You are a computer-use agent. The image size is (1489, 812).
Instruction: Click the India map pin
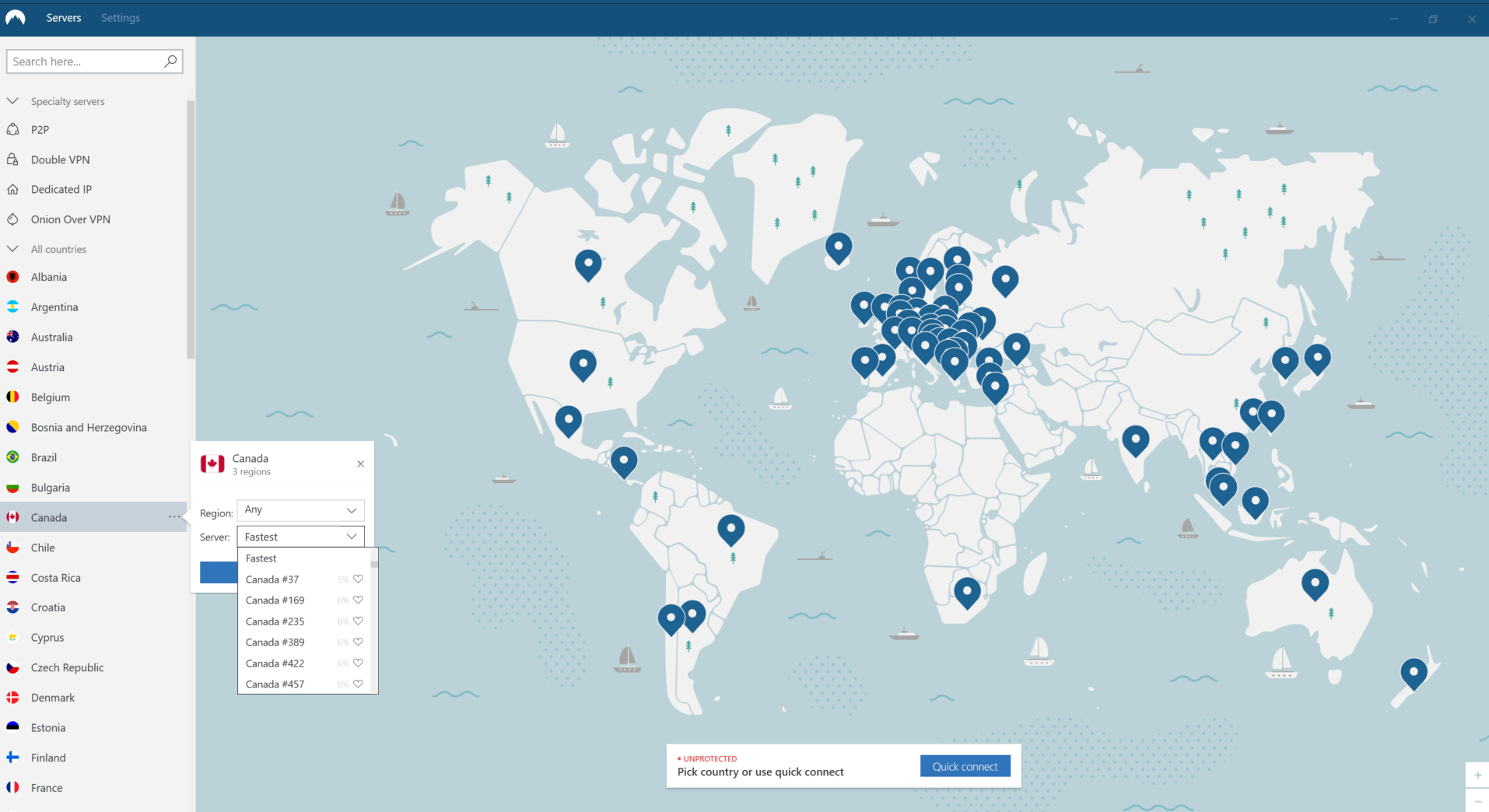[1135, 441]
